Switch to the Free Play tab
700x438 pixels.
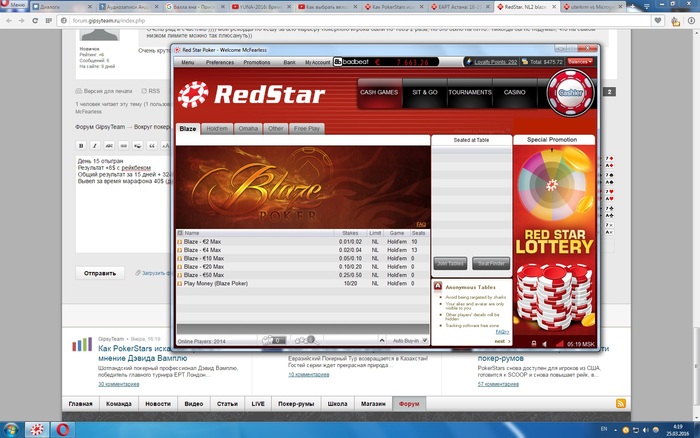pos(307,129)
